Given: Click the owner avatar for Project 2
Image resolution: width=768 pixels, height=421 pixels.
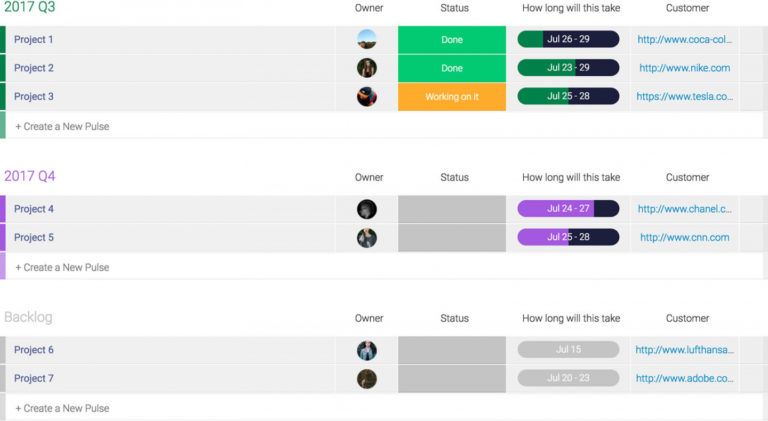Looking at the screenshot, I should pos(367,68).
